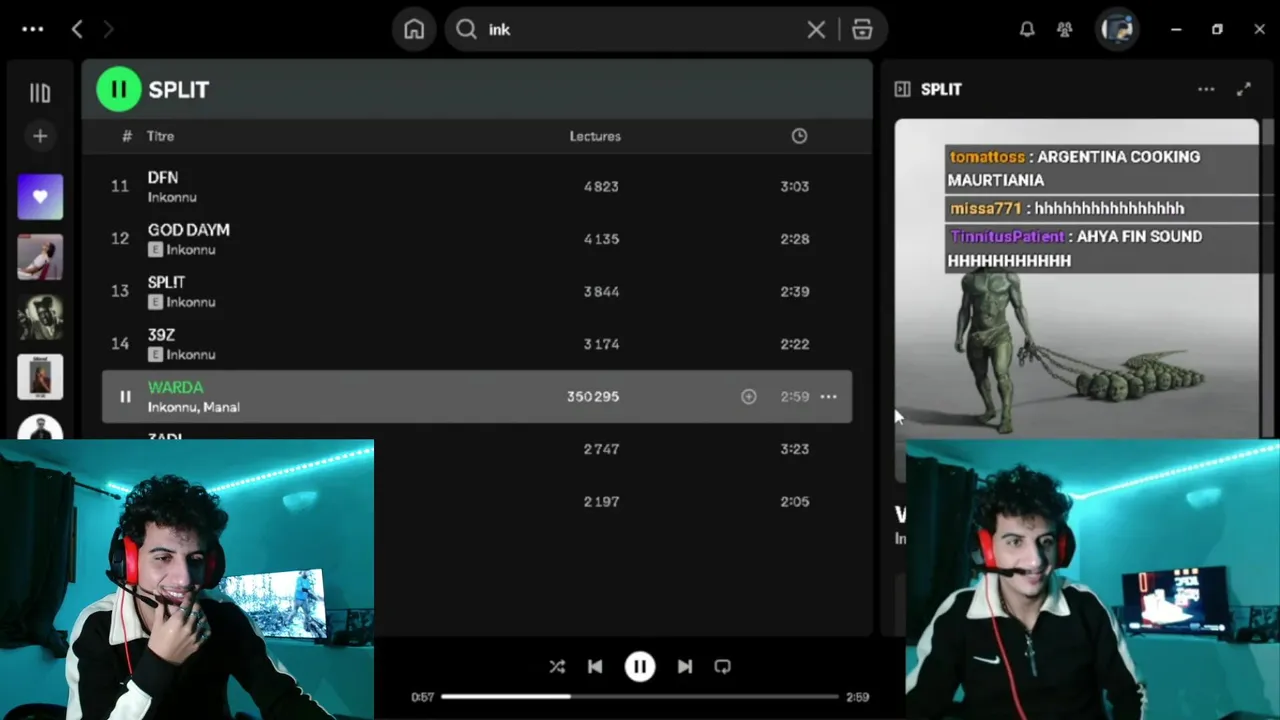The height and width of the screenshot is (720, 1280).
Task: Clear the search field text
Action: pos(816,30)
